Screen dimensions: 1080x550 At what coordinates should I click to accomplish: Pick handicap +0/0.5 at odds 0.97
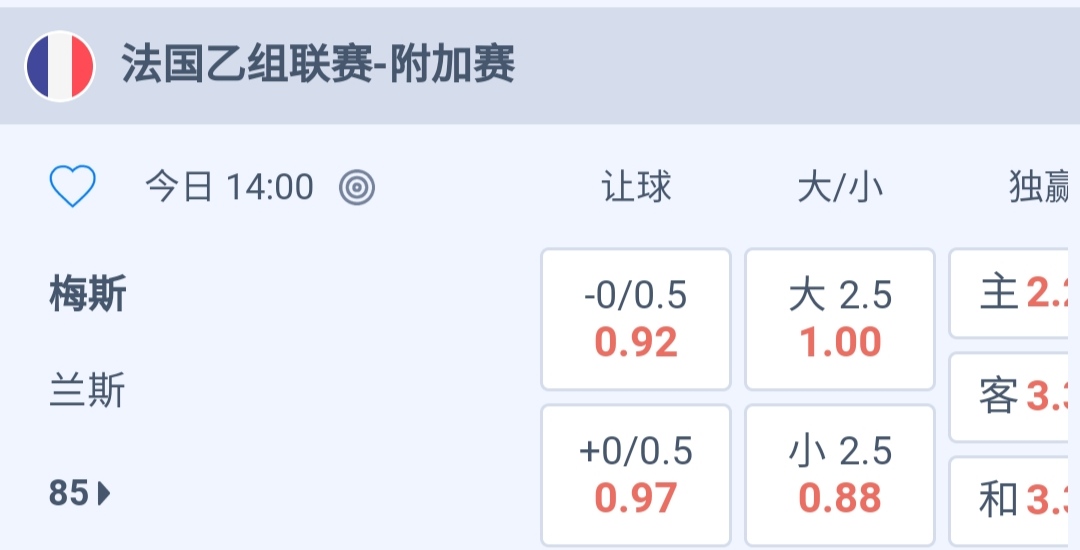[x=636, y=475]
